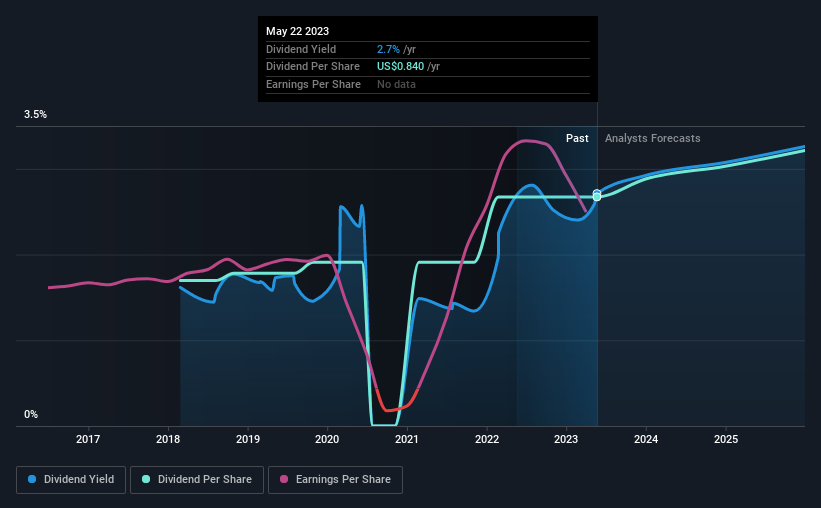Viewport: 821px width, 508px height.
Task: Click the Analysts Forecasts label
Action: pyautogui.click(x=652, y=138)
